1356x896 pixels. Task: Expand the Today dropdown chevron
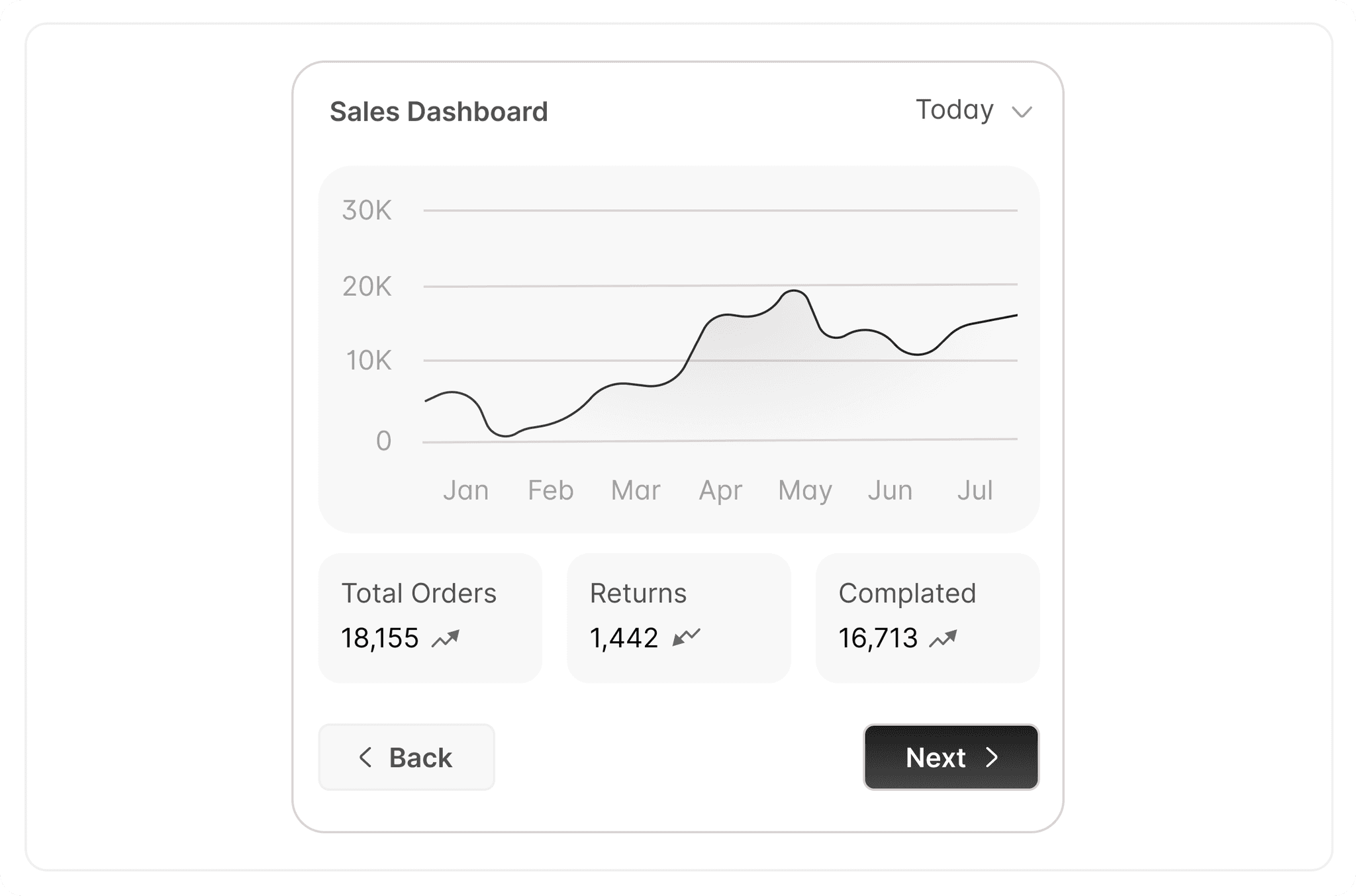coord(1022,112)
